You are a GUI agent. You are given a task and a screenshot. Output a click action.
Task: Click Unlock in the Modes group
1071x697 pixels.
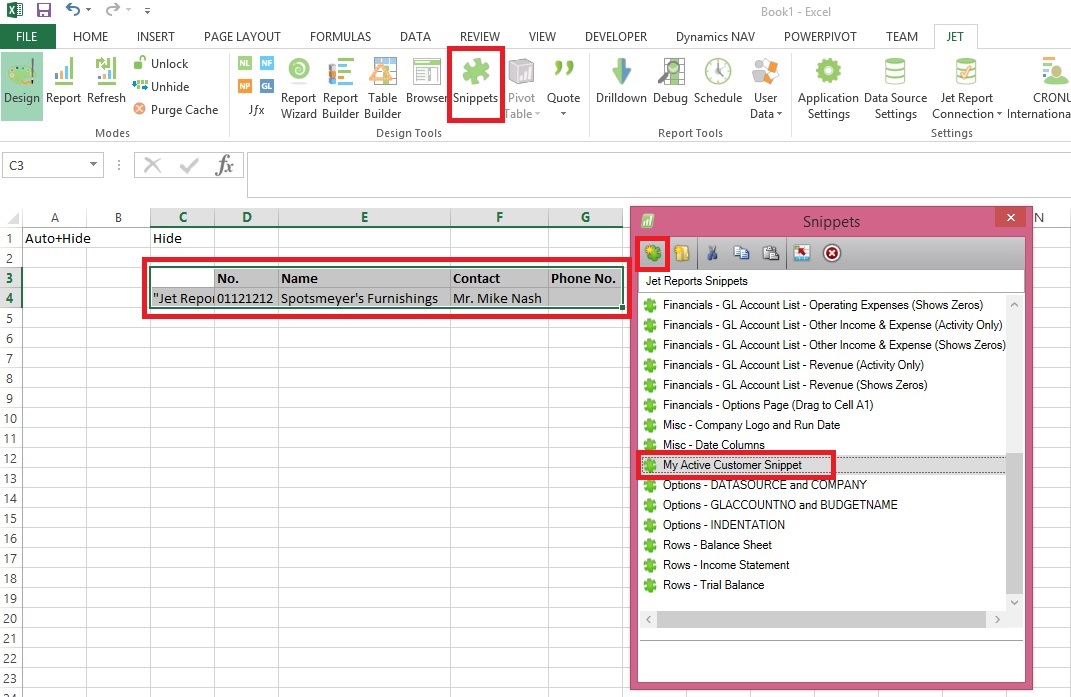pos(160,63)
